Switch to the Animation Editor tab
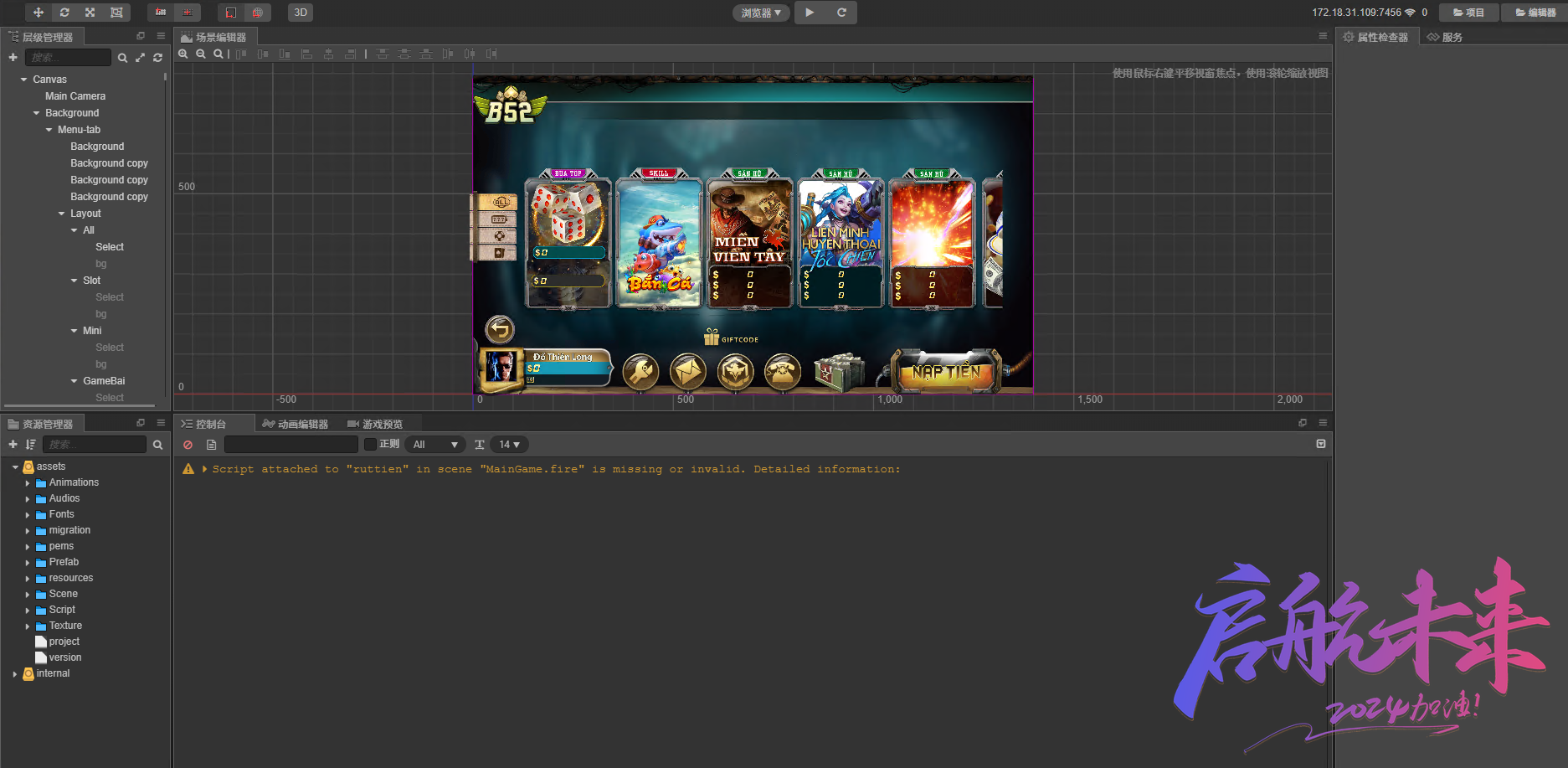This screenshot has height=768, width=1568. tap(295, 424)
